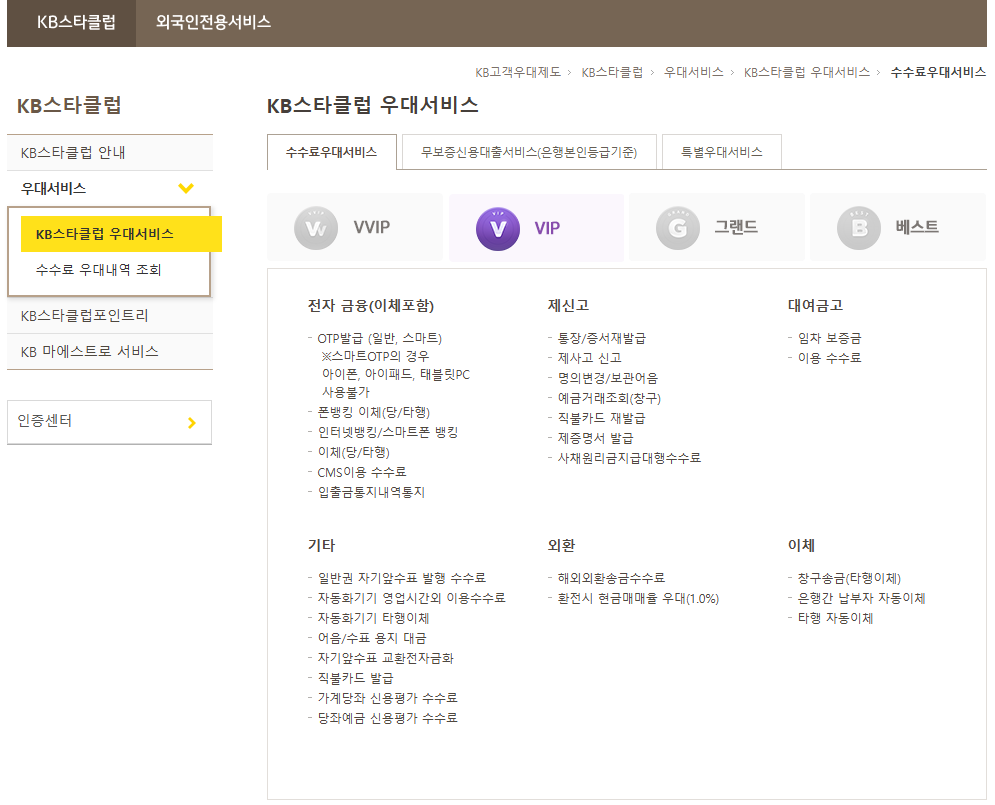Image resolution: width=995 pixels, height=805 pixels.
Task: Click 타행 자동이체 item
Action: (835, 618)
